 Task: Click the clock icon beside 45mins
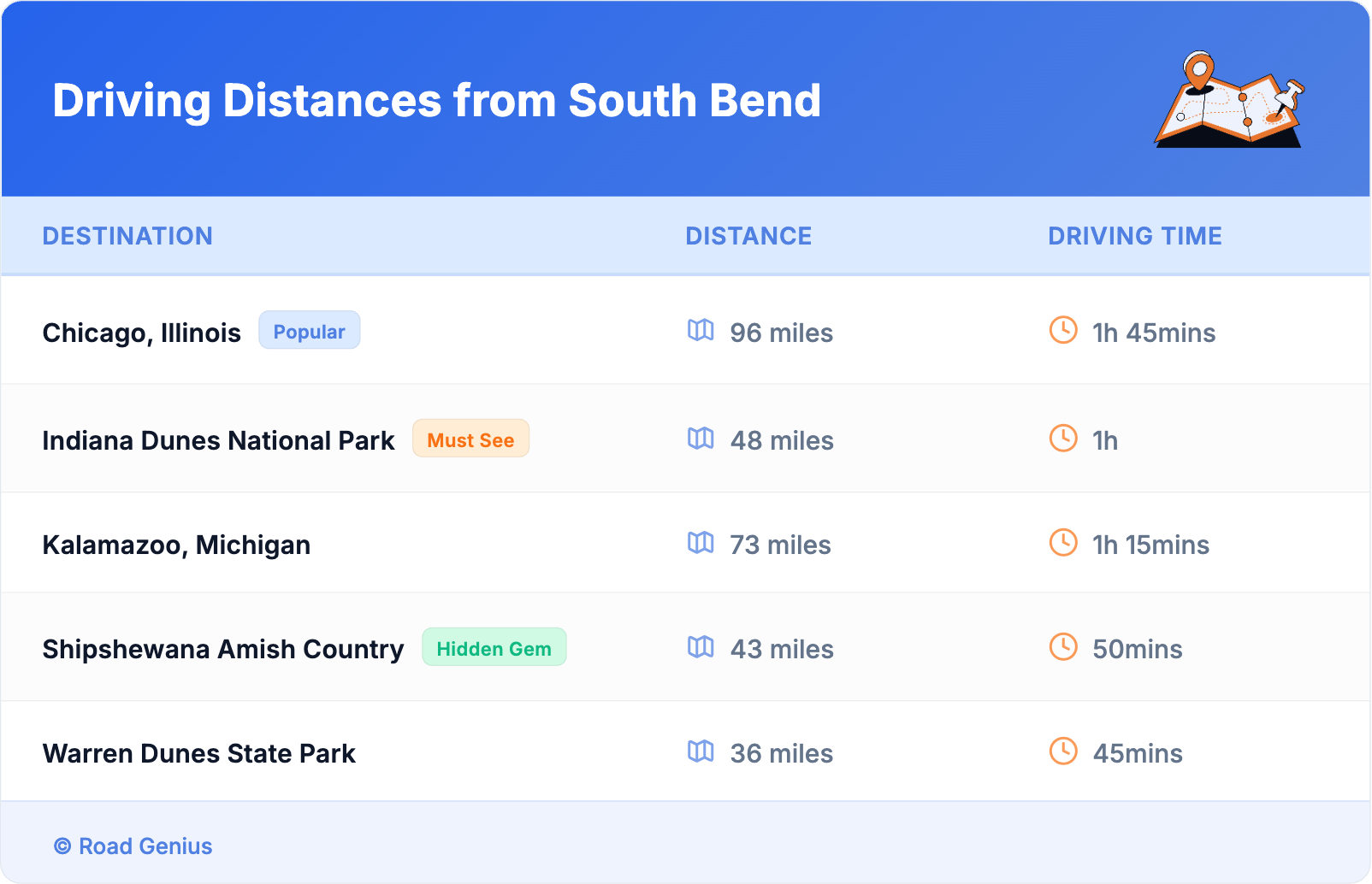pos(1063,751)
